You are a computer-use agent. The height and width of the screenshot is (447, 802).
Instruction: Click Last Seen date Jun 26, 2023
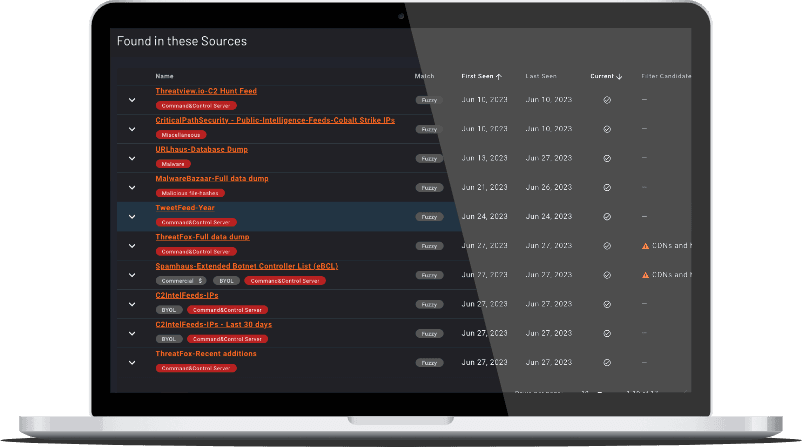[549, 187]
